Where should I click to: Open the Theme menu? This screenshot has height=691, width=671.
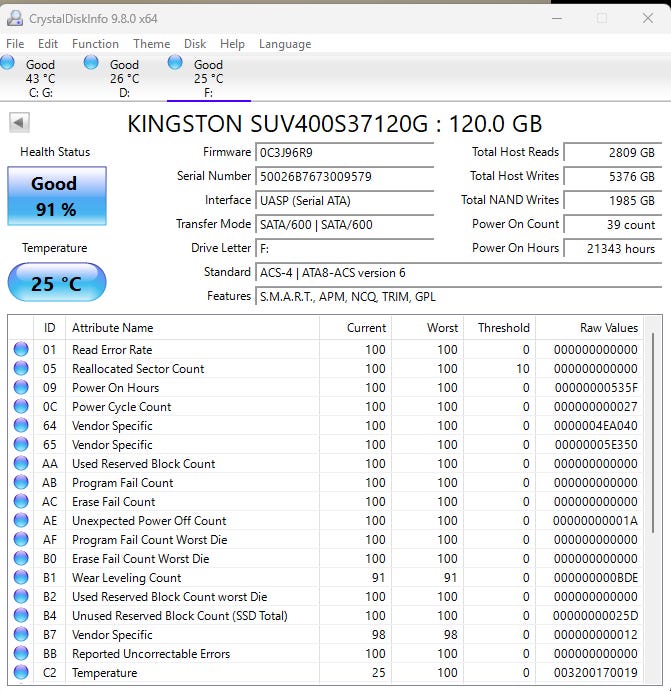pyautogui.click(x=151, y=44)
